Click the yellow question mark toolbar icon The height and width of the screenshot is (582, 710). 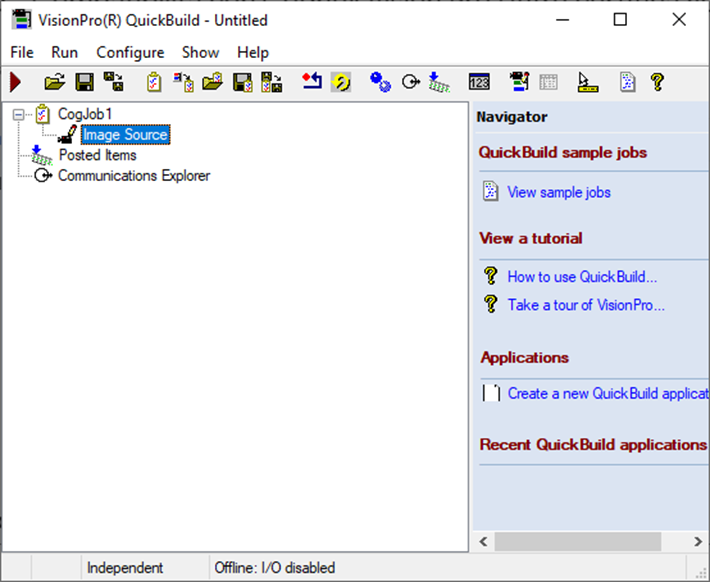click(x=657, y=82)
